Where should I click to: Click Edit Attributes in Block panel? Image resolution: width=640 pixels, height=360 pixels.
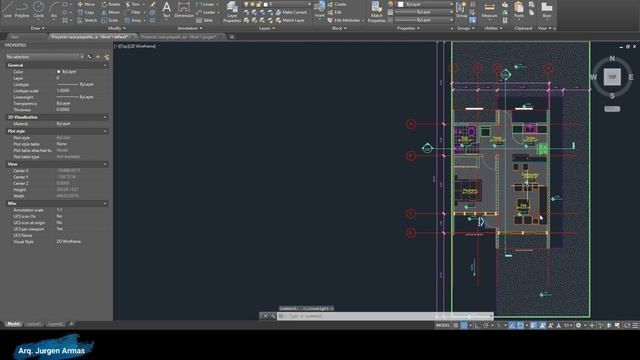tap(343, 20)
